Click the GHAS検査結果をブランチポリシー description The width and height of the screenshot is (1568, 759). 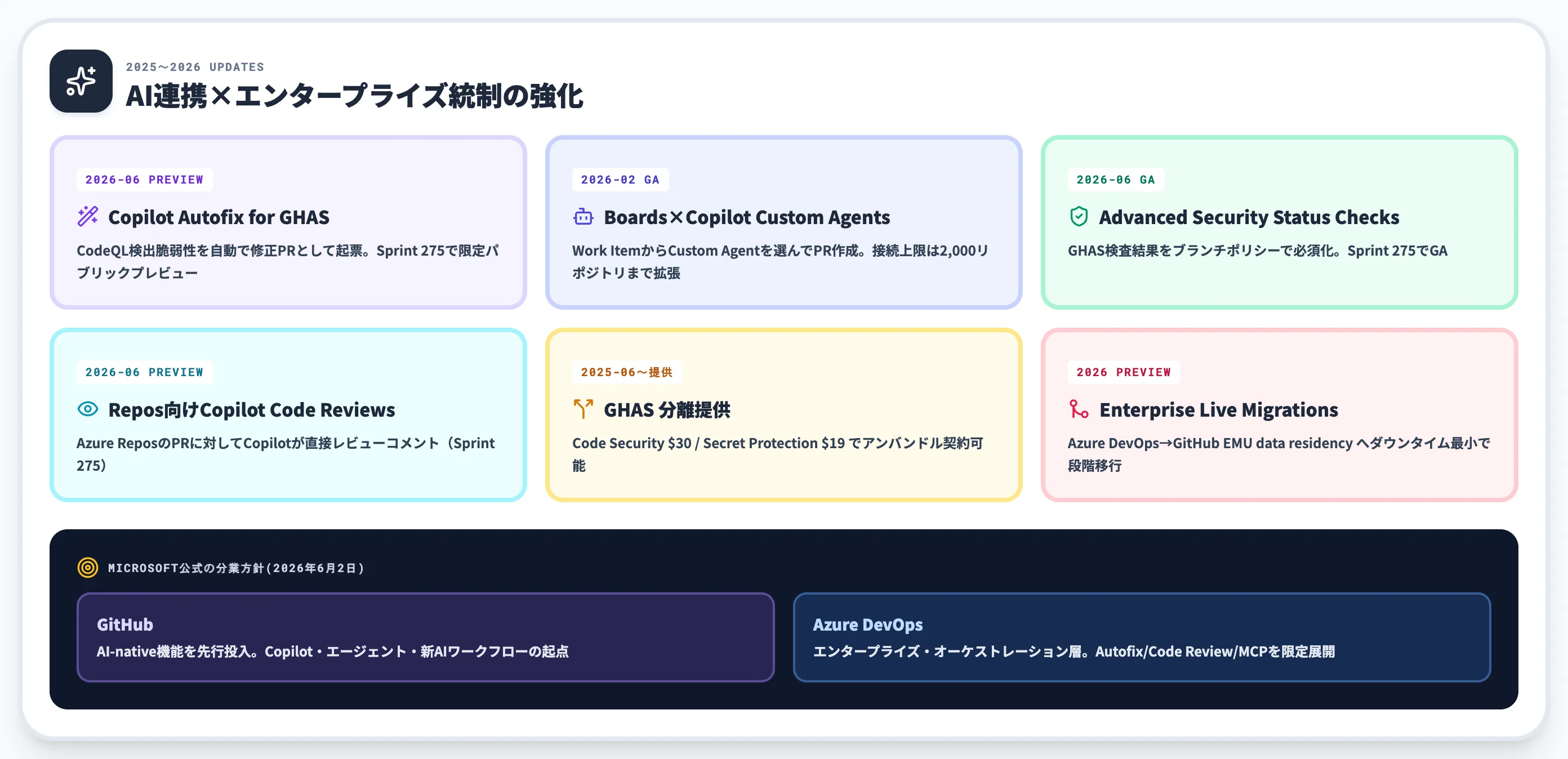pos(1258,251)
